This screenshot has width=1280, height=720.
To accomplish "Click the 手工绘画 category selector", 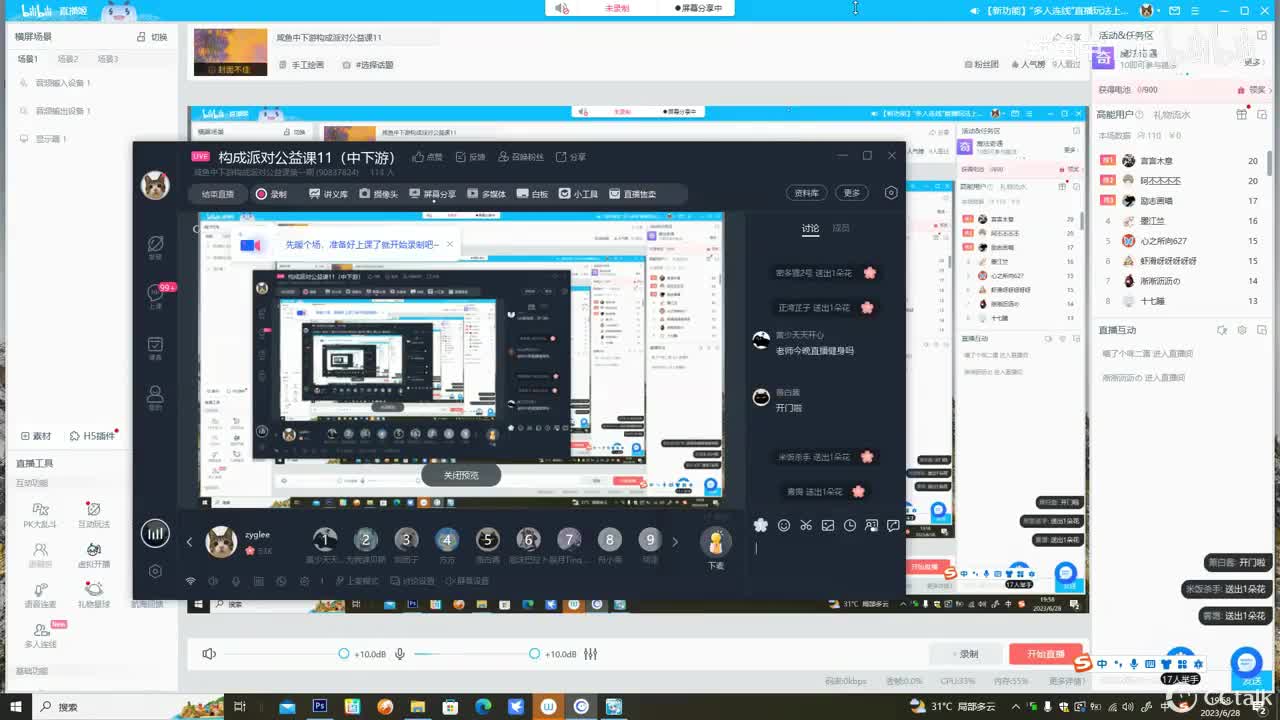I will point(301,64).
